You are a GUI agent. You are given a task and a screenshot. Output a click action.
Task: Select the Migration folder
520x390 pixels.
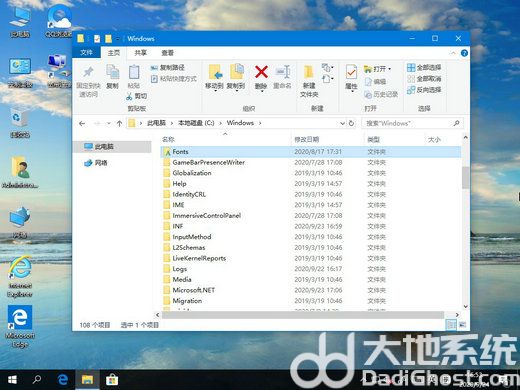[311, 301]
